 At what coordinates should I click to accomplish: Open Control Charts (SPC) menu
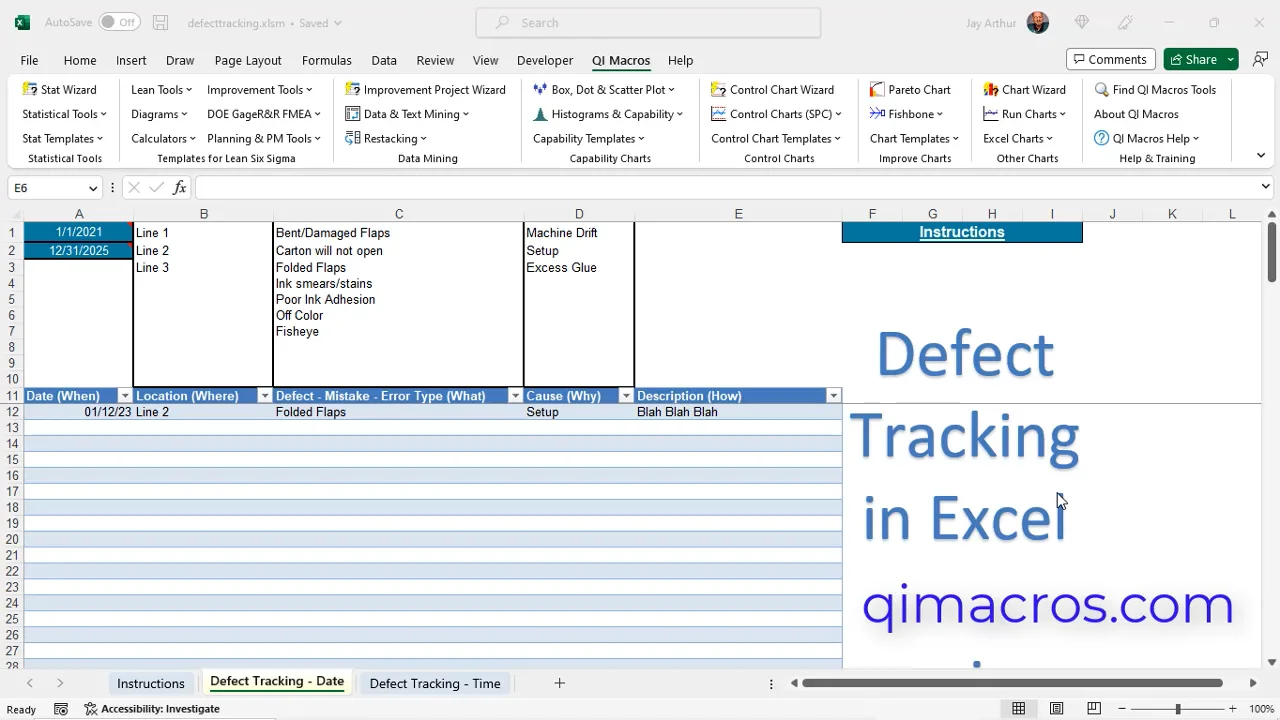[x=776, y=114]
